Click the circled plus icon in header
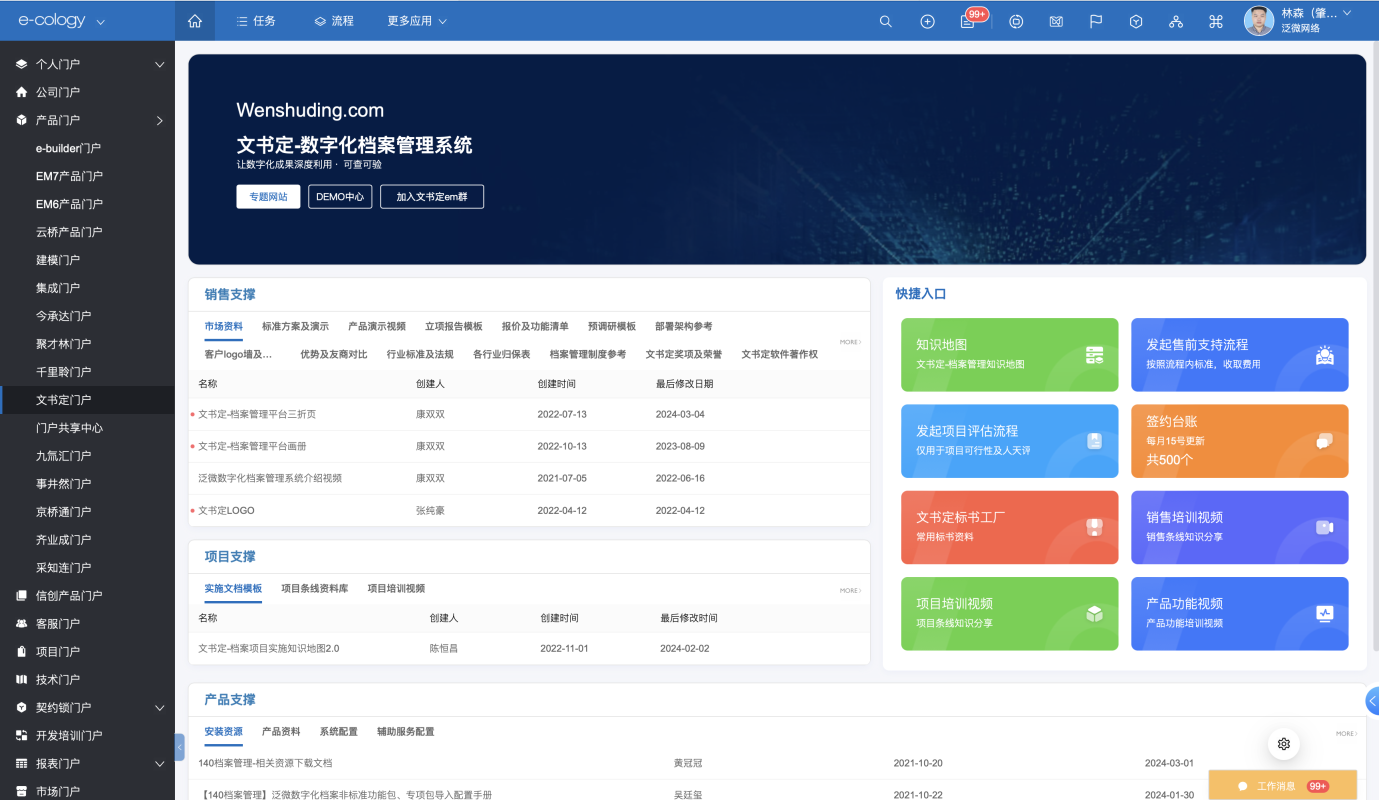Image resolution: width=1379 pixels, height=800 pixels. pos(927,21)
